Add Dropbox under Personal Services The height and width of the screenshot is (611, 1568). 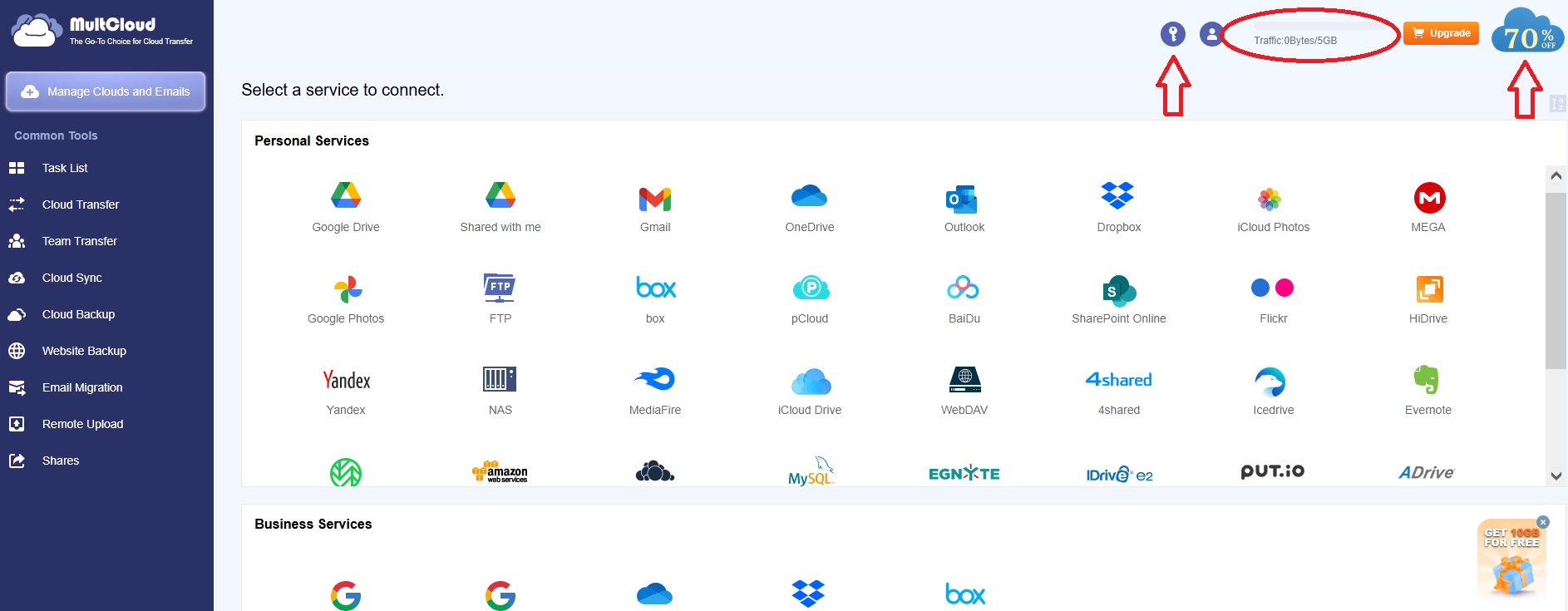1119,207
